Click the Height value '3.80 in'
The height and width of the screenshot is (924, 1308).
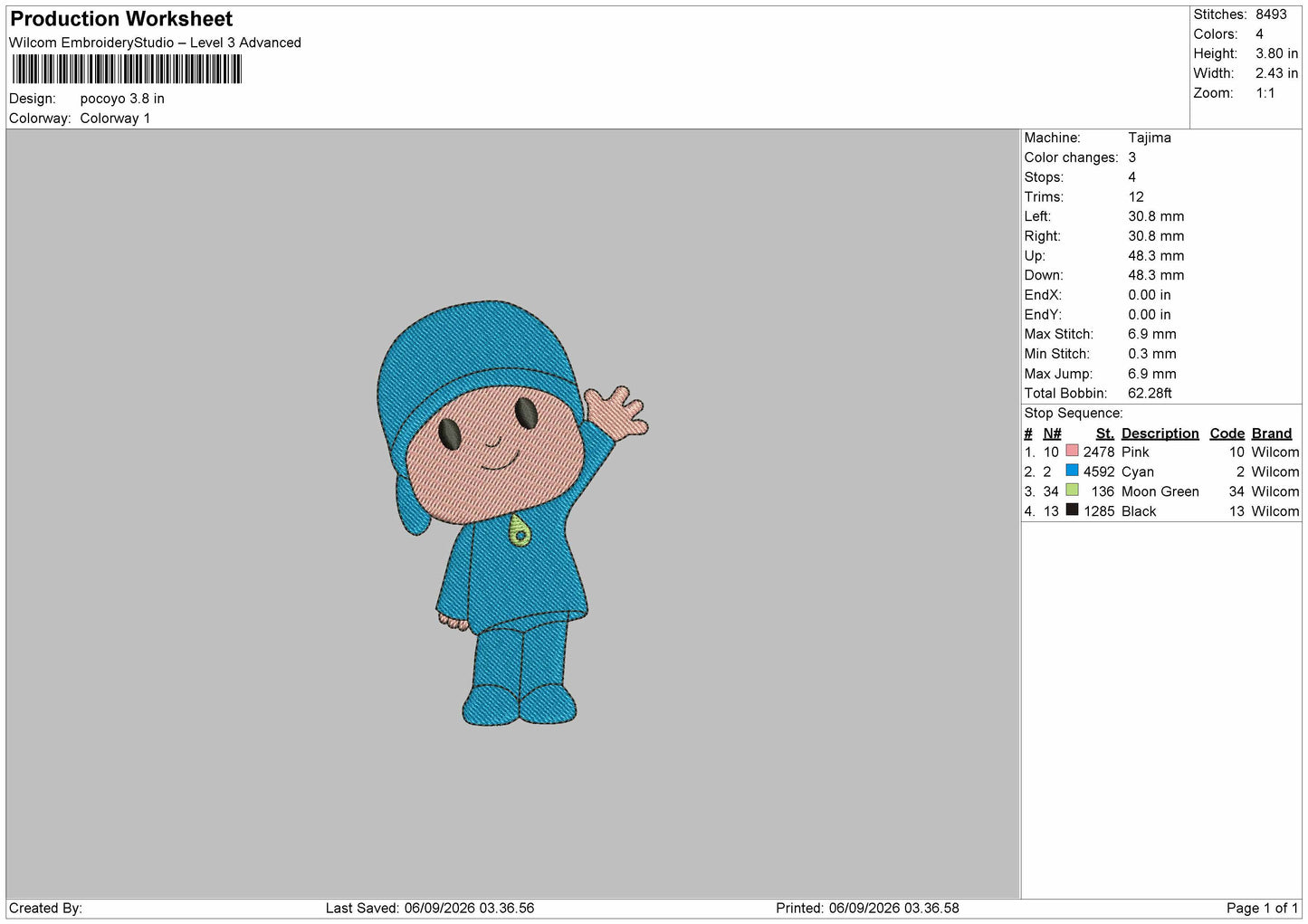pyautogui.click(x=1276, y=53)
